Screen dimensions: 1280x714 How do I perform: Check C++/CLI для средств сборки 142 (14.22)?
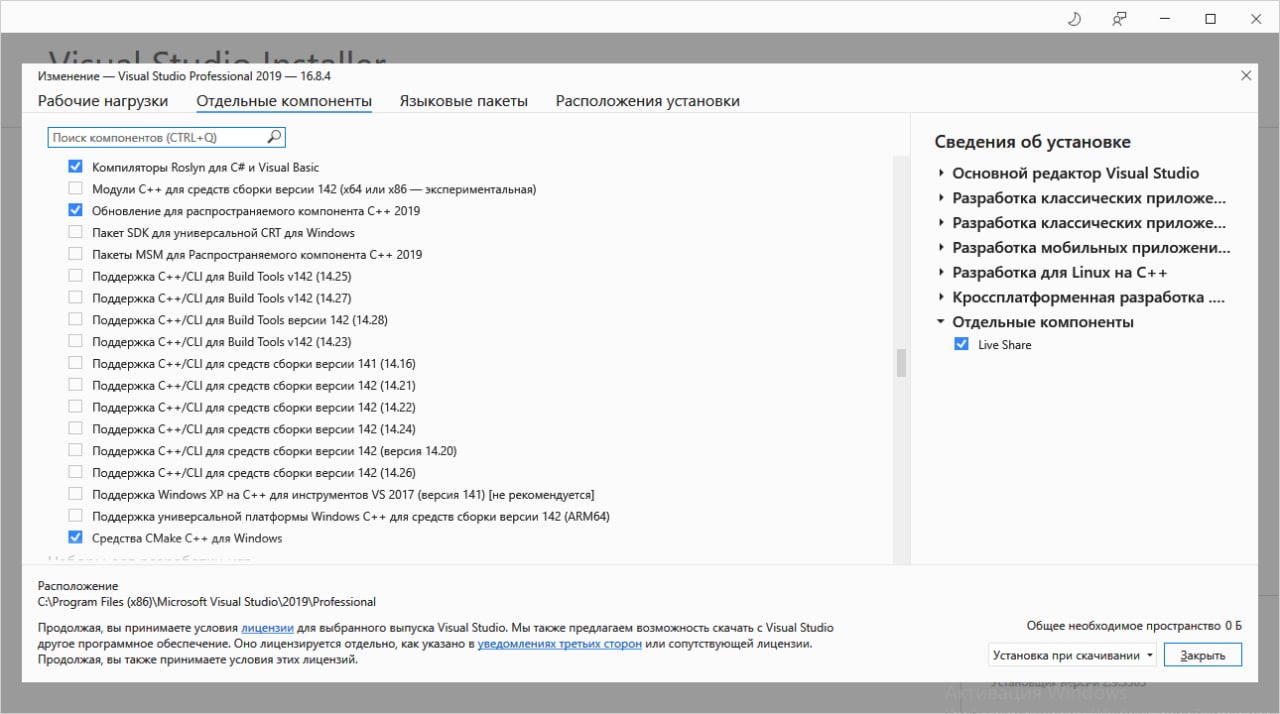(75, 407)
